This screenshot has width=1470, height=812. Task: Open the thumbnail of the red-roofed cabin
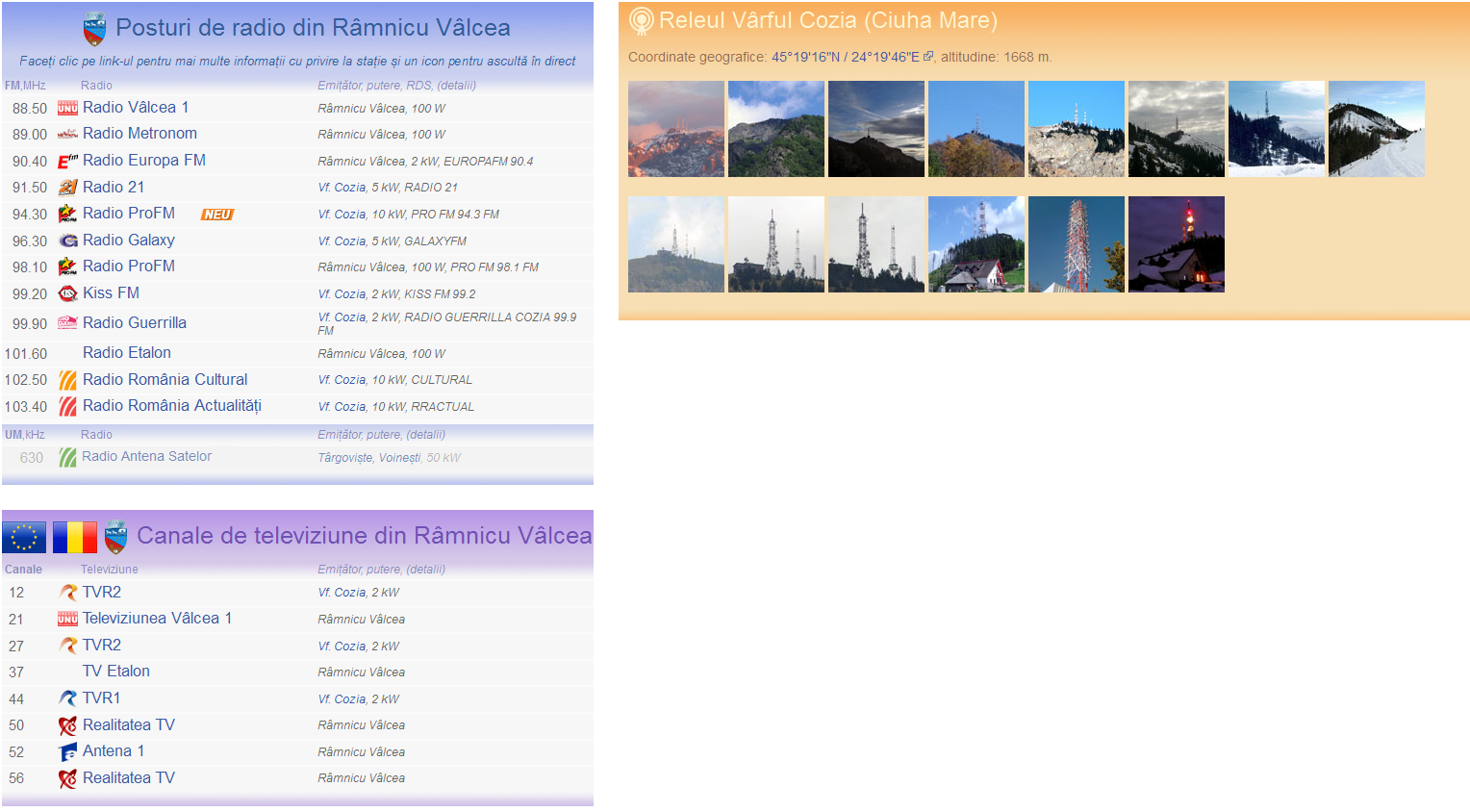point(976,244)
